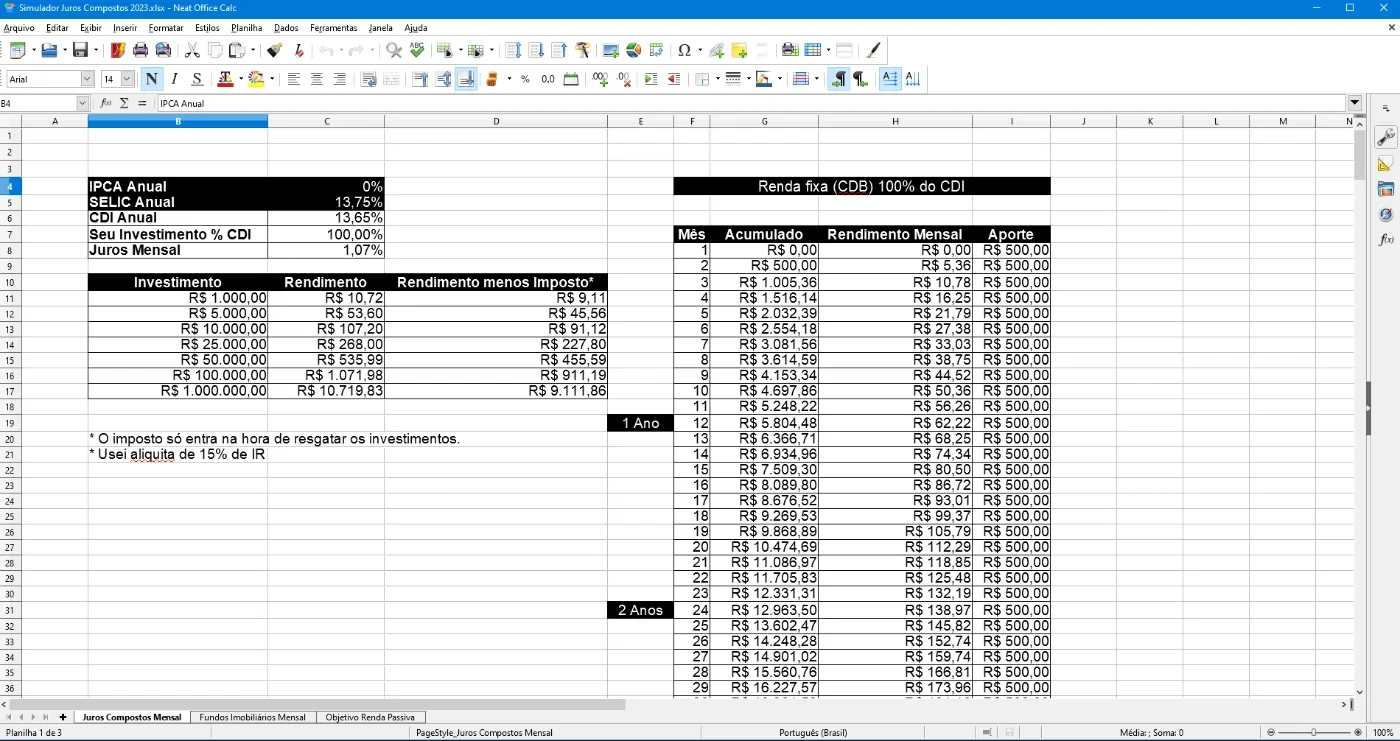This screenshot has width=1400, height=741.
Task: Format cell as number 0.0
Action: (x=548, y=79)
